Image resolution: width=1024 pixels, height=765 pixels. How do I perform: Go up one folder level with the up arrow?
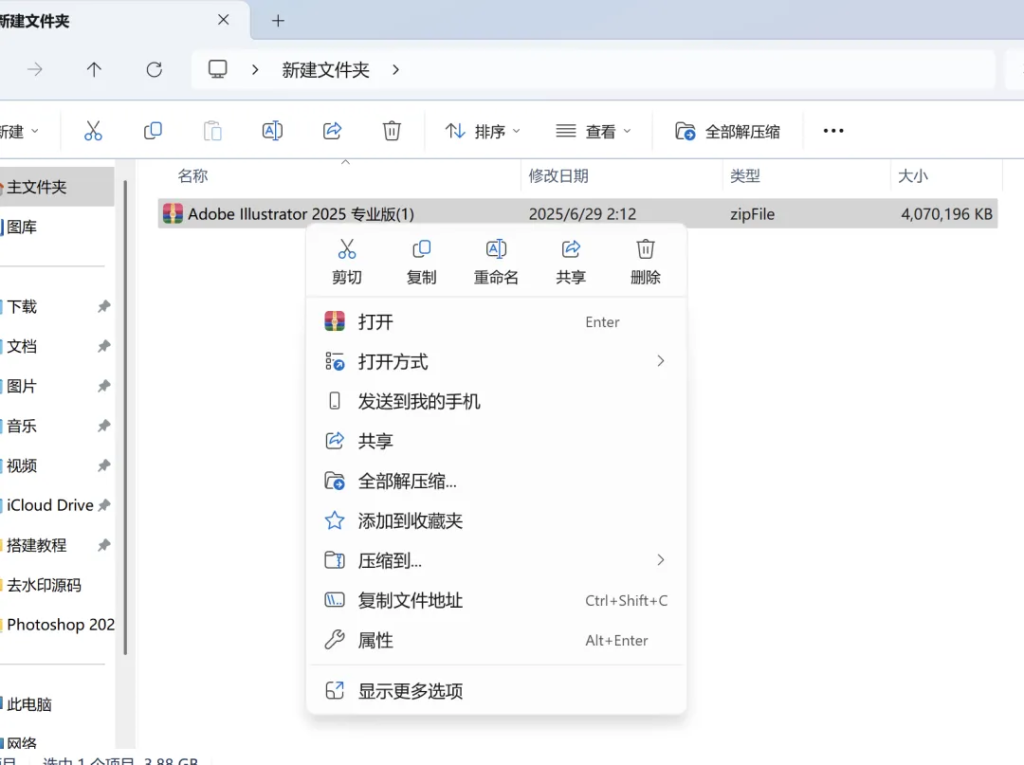click(x=94, y=69)
